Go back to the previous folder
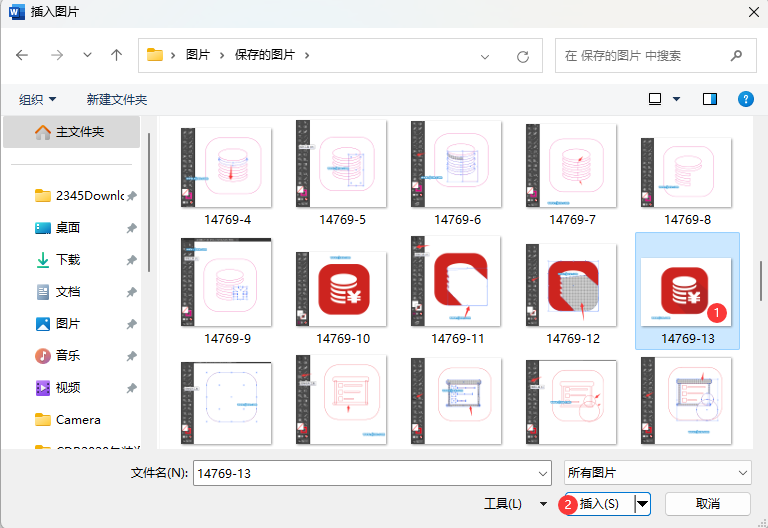 click(22, 55)
